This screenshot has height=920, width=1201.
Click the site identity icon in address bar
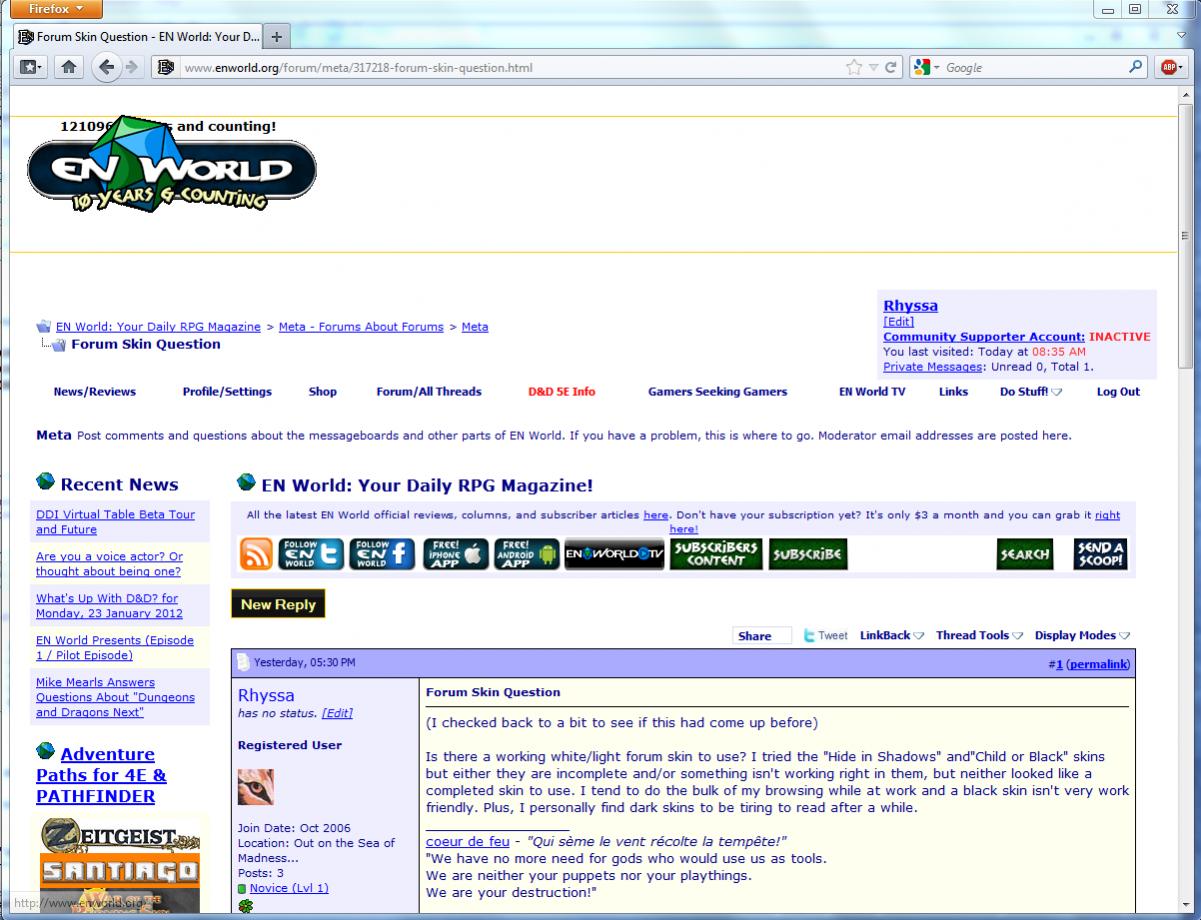click(166, 68)
